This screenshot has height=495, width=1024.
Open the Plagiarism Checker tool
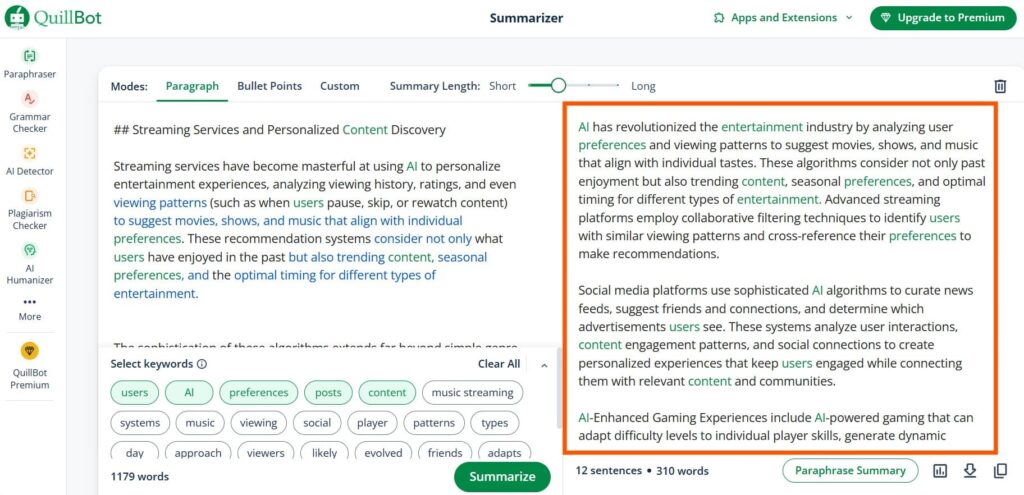tap(29, 209)
